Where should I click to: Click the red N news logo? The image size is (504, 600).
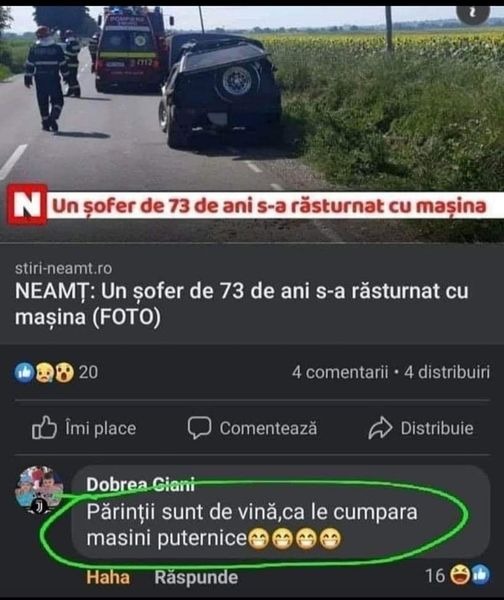27,205
